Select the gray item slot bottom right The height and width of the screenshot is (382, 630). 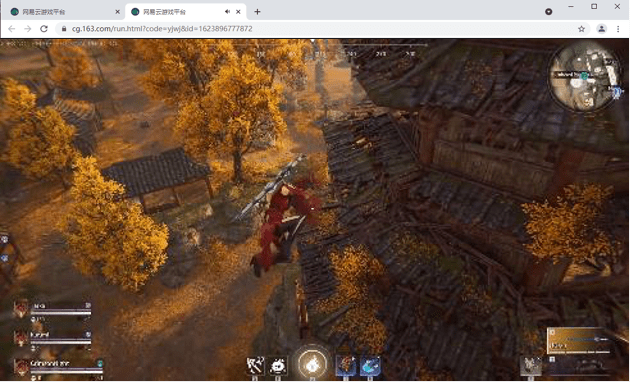click(x=531, y=366)
